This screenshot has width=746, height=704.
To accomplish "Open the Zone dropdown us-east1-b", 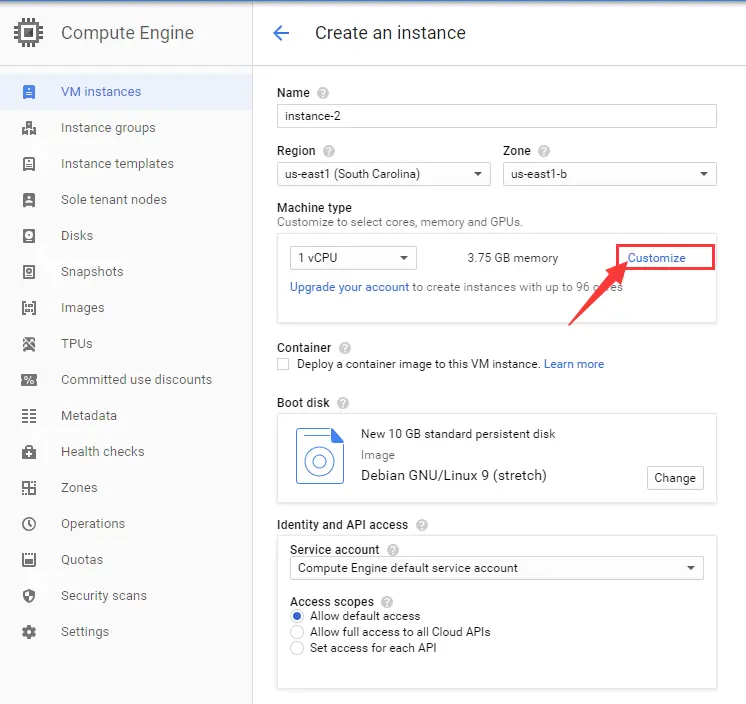I will 609,174.
